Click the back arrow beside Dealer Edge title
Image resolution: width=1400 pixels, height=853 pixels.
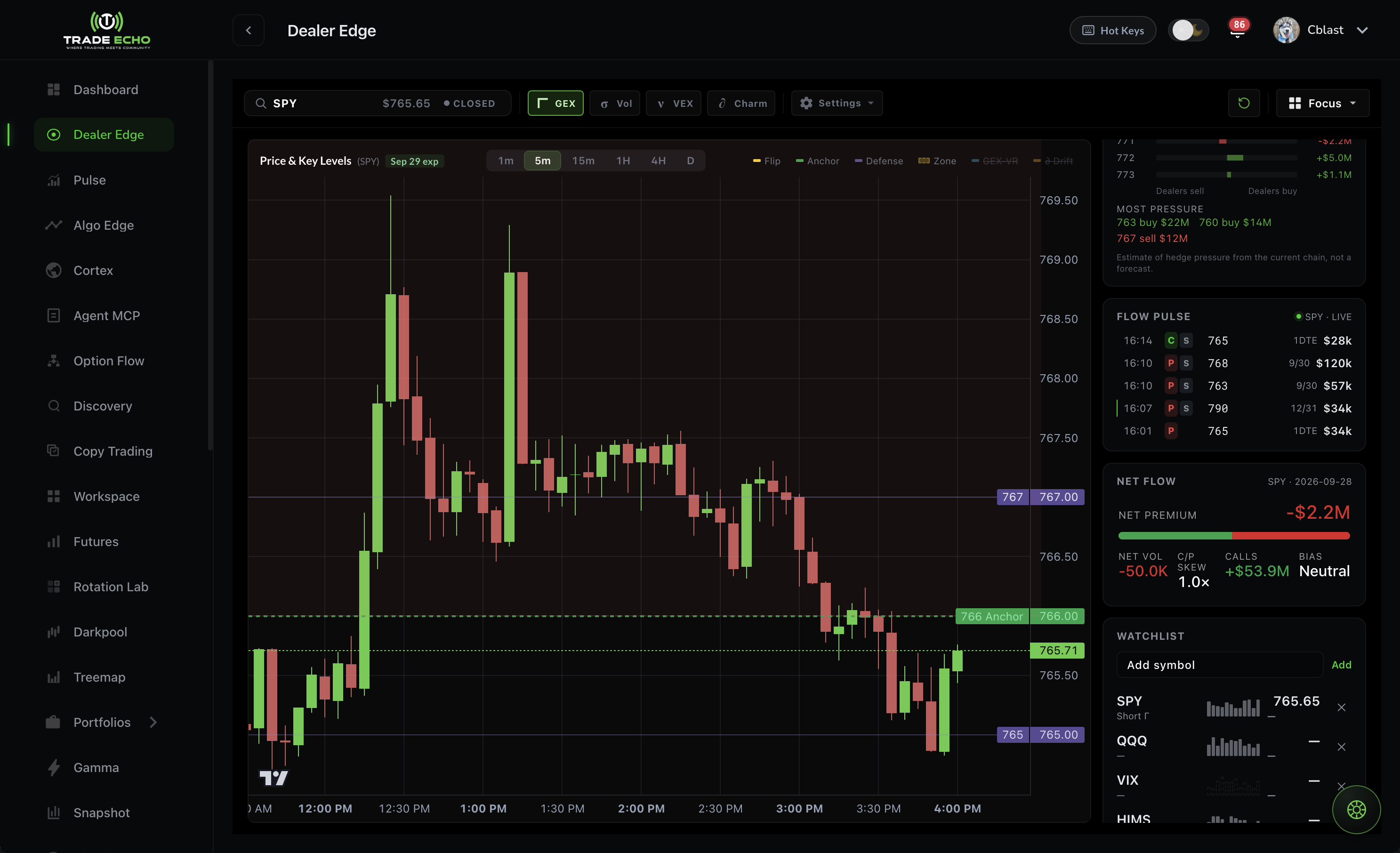click(x=248, y=30)
